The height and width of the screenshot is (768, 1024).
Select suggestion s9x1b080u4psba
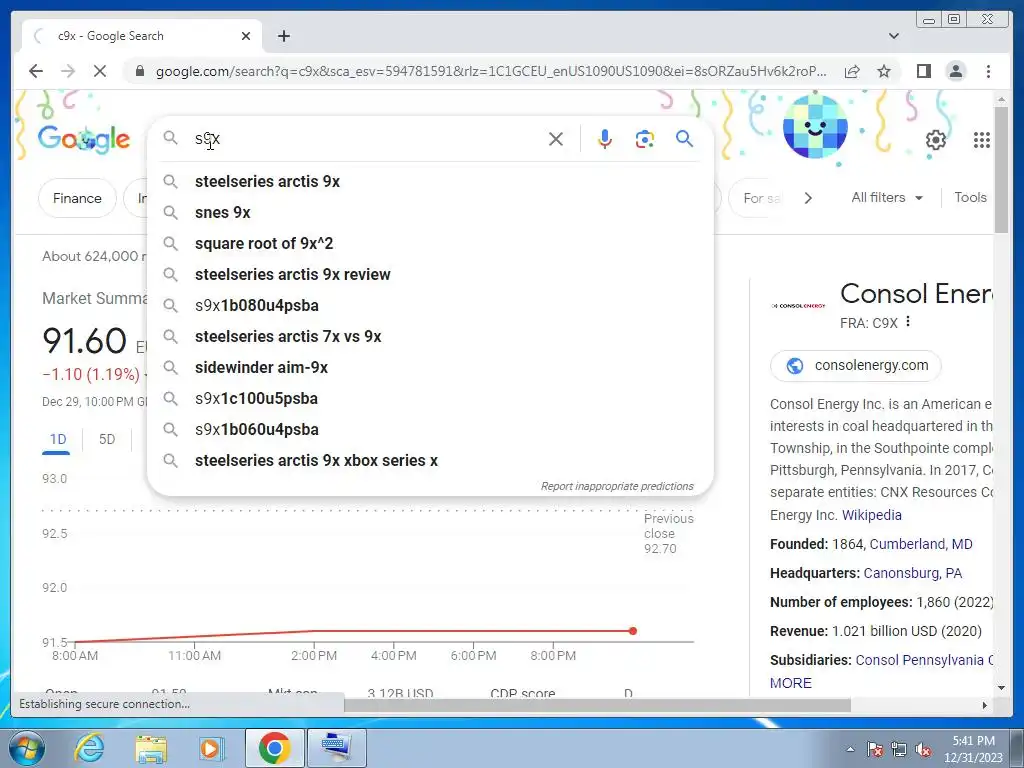pos(430,306)
